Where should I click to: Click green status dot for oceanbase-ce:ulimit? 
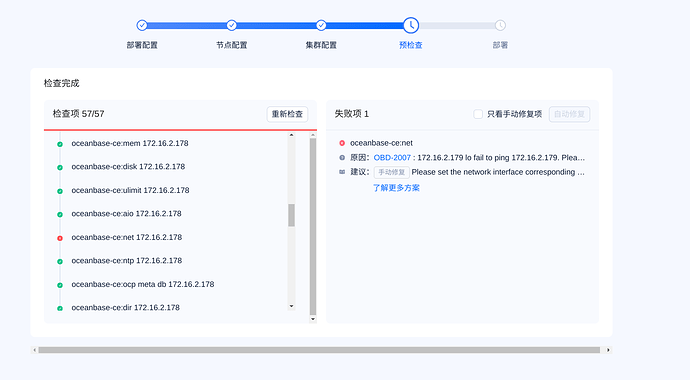(x=60, y=191)
